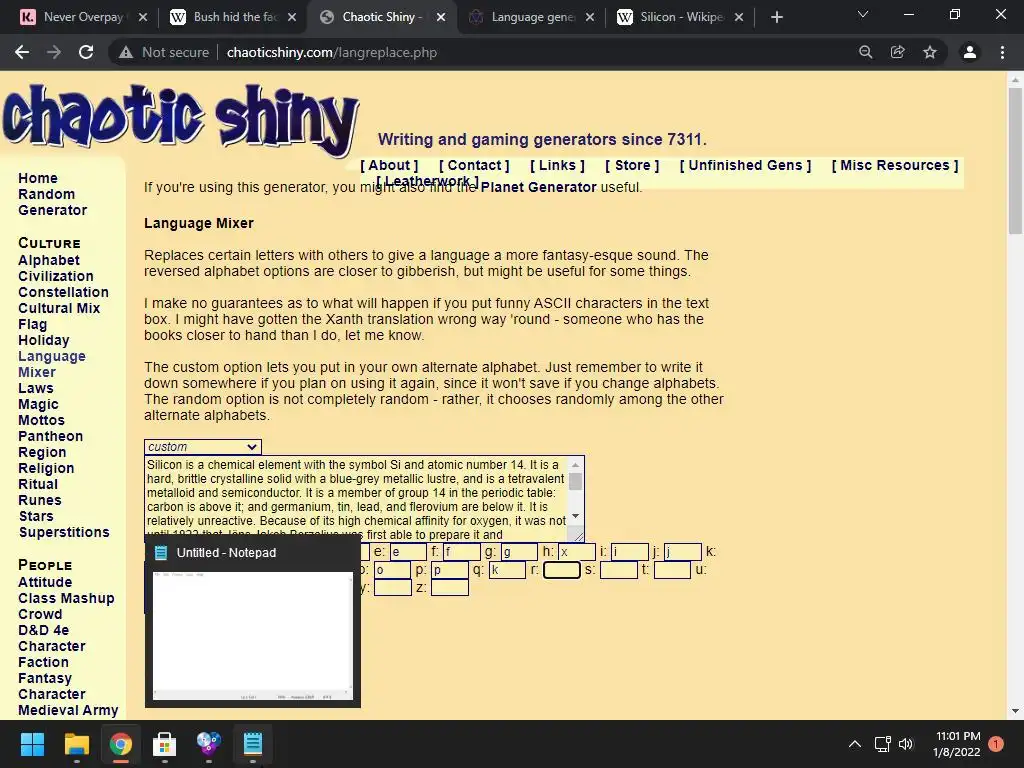Close the Language generator tab
This screenshot has height=768, width=1024.
click(590, 17)
